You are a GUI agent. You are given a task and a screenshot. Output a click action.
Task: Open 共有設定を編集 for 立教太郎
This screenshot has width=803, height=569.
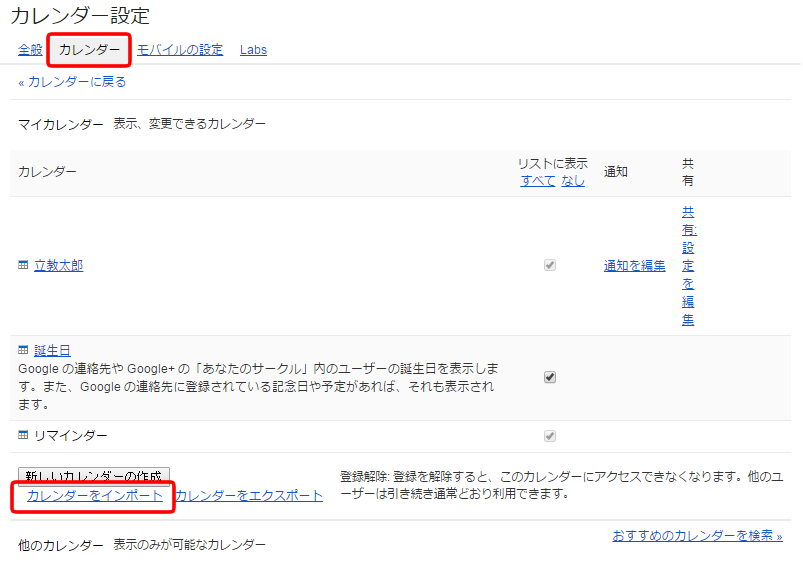coord(688,266)
